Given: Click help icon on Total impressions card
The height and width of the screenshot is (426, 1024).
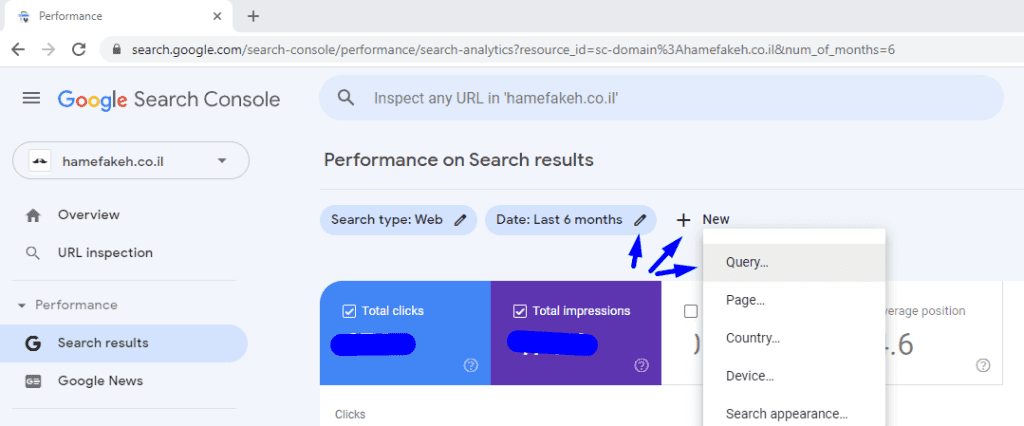Looking at the screenshot, I should click(x=642, y=366).
